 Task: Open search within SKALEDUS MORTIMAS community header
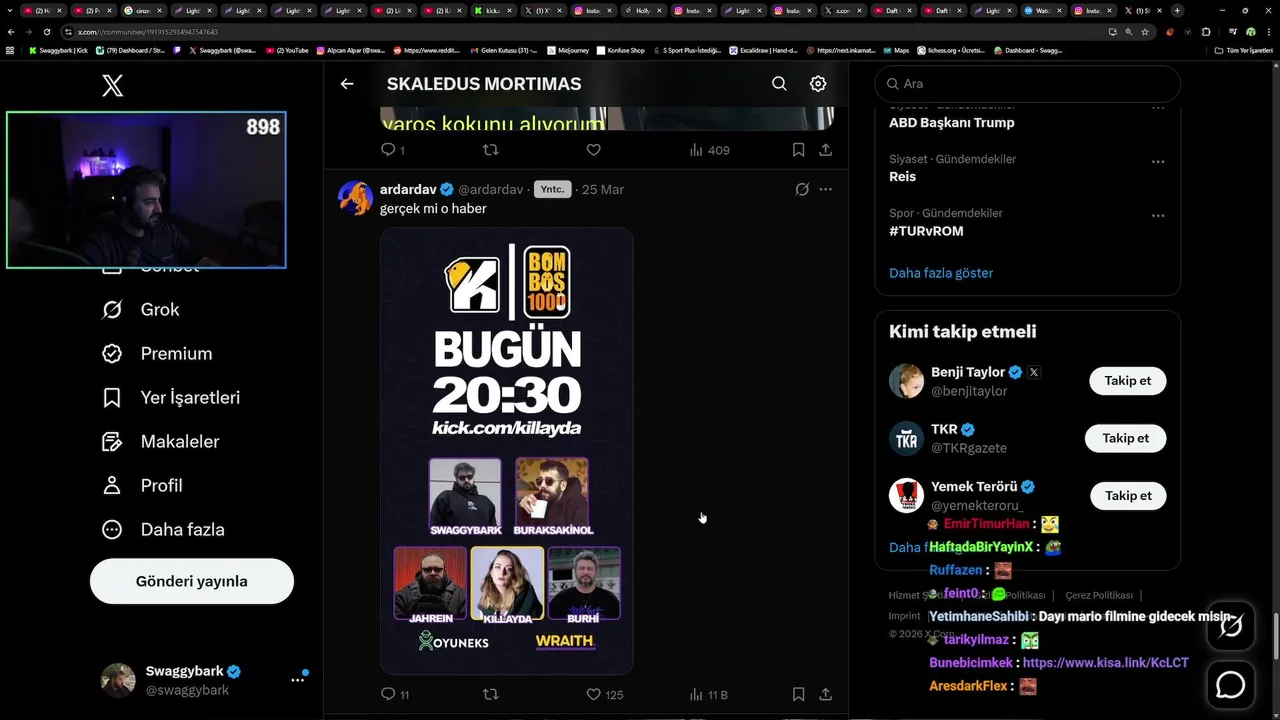click(x=779, y=84)
